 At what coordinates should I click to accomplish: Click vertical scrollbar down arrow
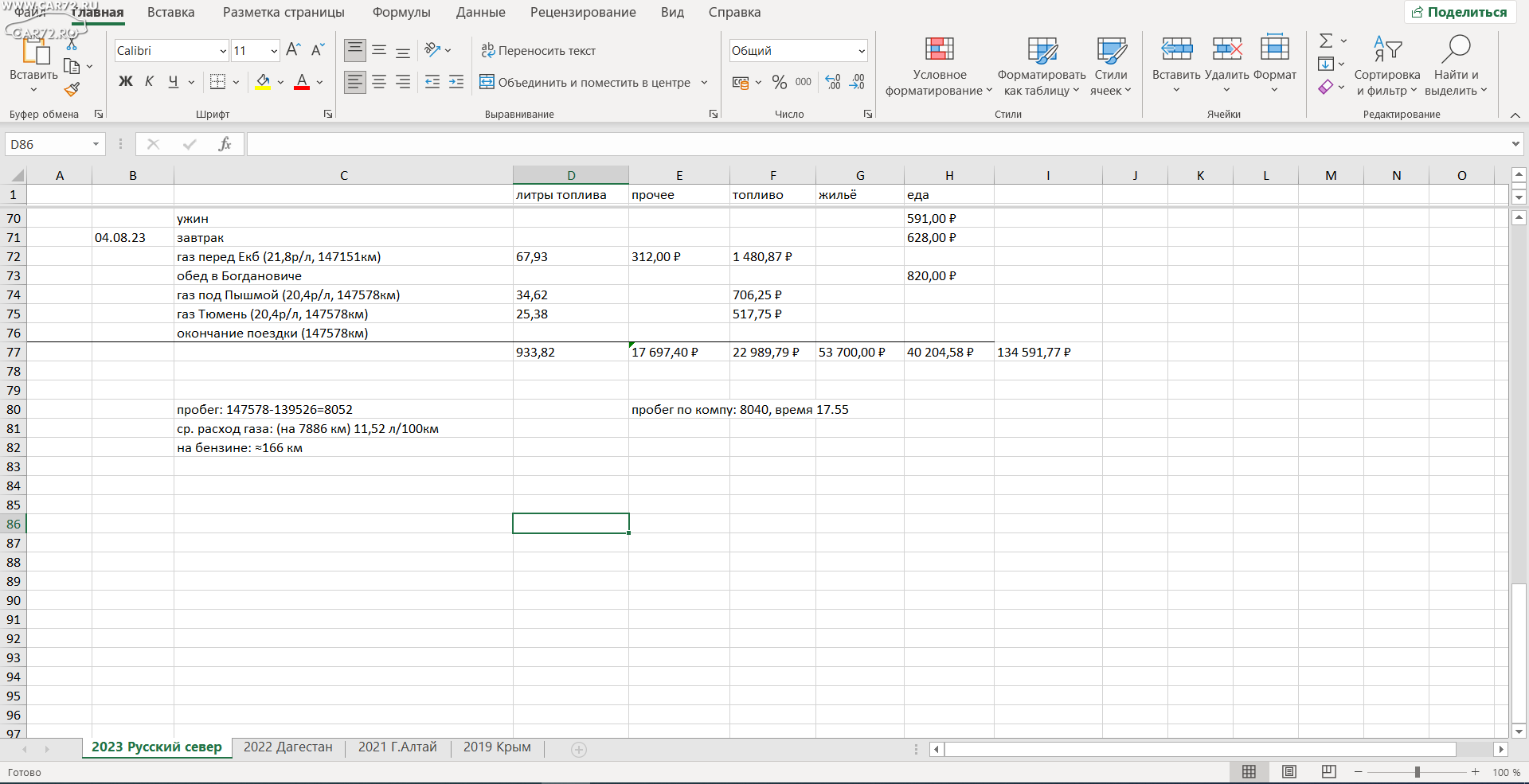[x=1519, y=731]
